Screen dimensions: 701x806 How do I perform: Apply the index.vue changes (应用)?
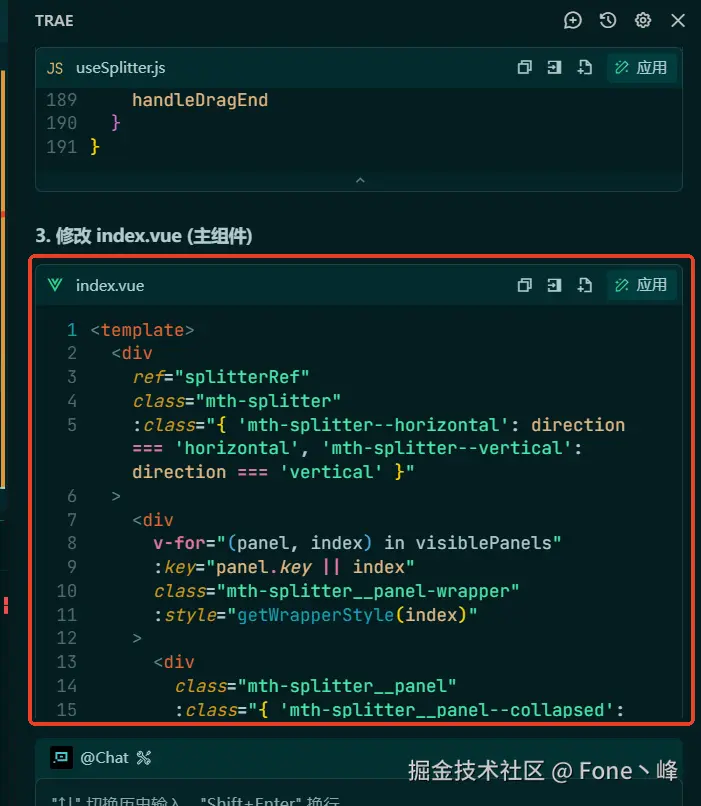[641, 285]
